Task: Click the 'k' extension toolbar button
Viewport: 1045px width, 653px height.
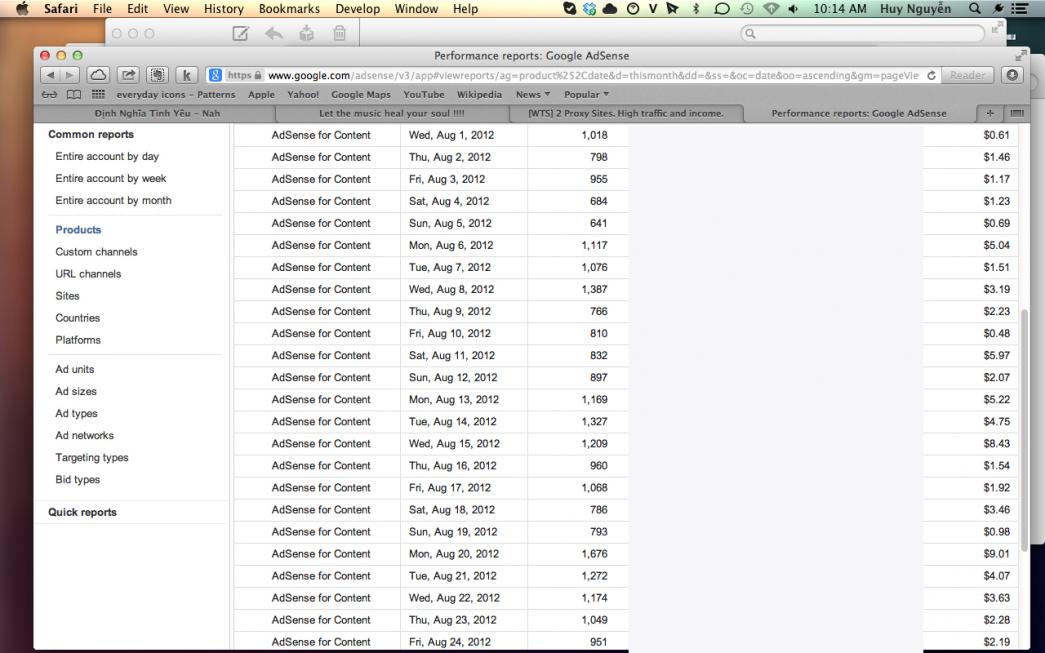Action: pos(187,75)
